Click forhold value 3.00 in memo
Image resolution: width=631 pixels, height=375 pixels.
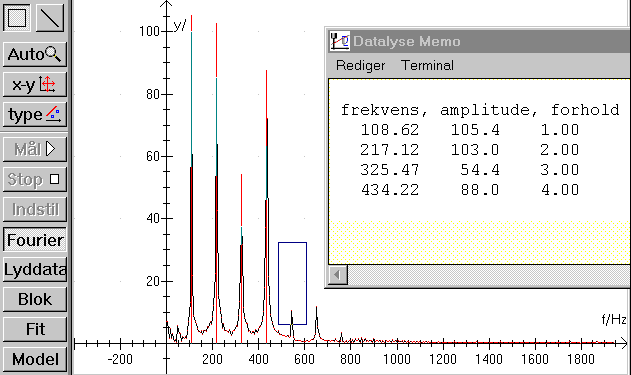point(560,170)
